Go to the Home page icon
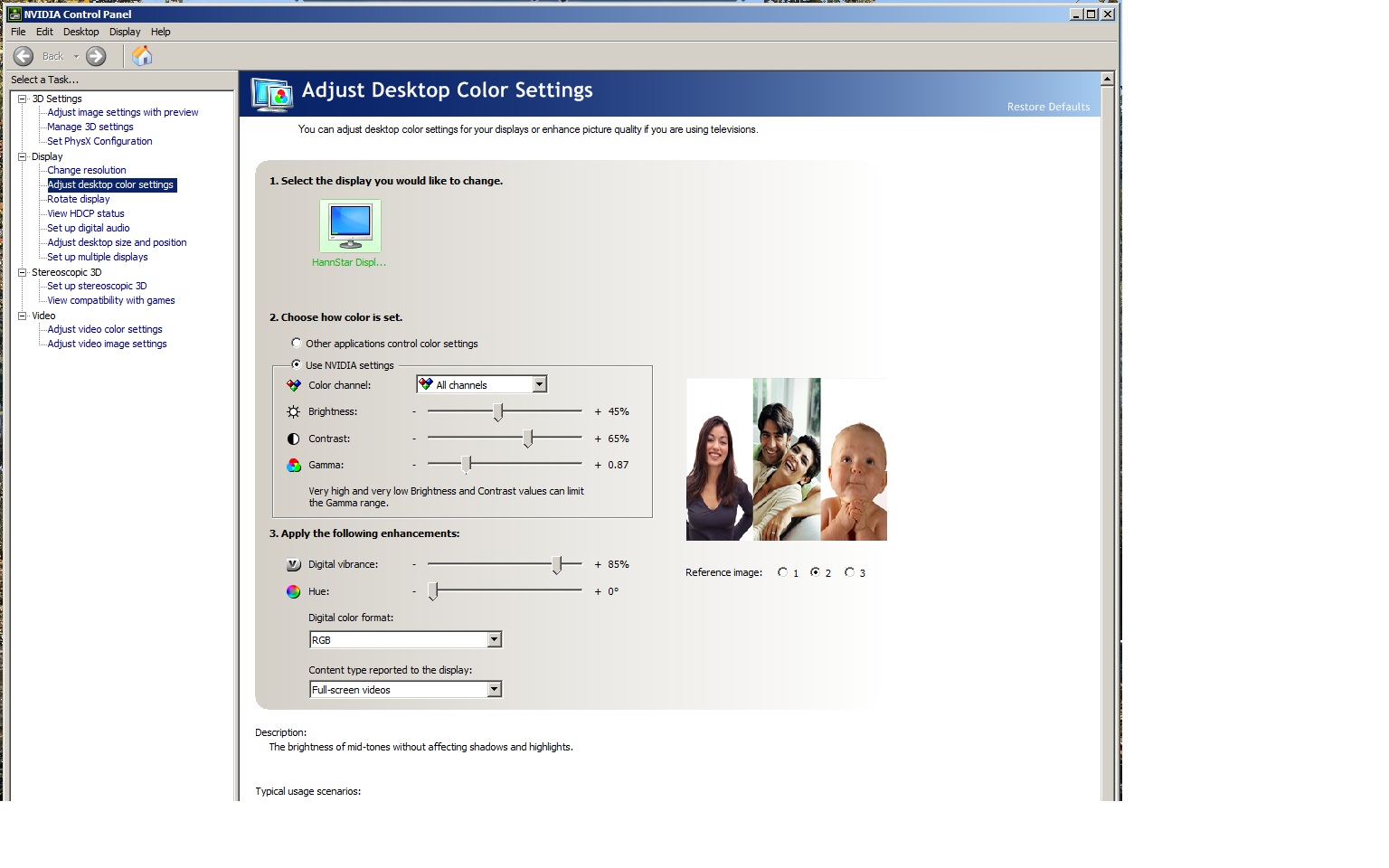 point(142,56)
